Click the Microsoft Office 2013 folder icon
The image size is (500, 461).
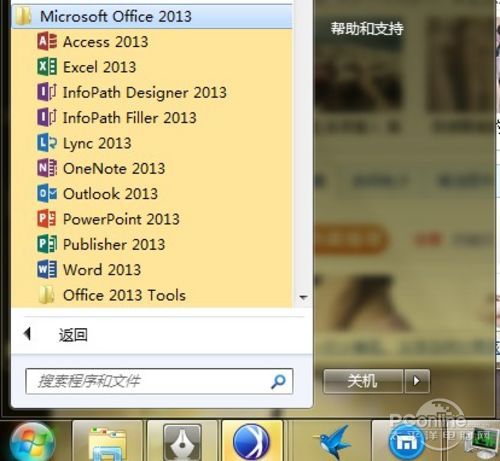(x=23, y=16)
